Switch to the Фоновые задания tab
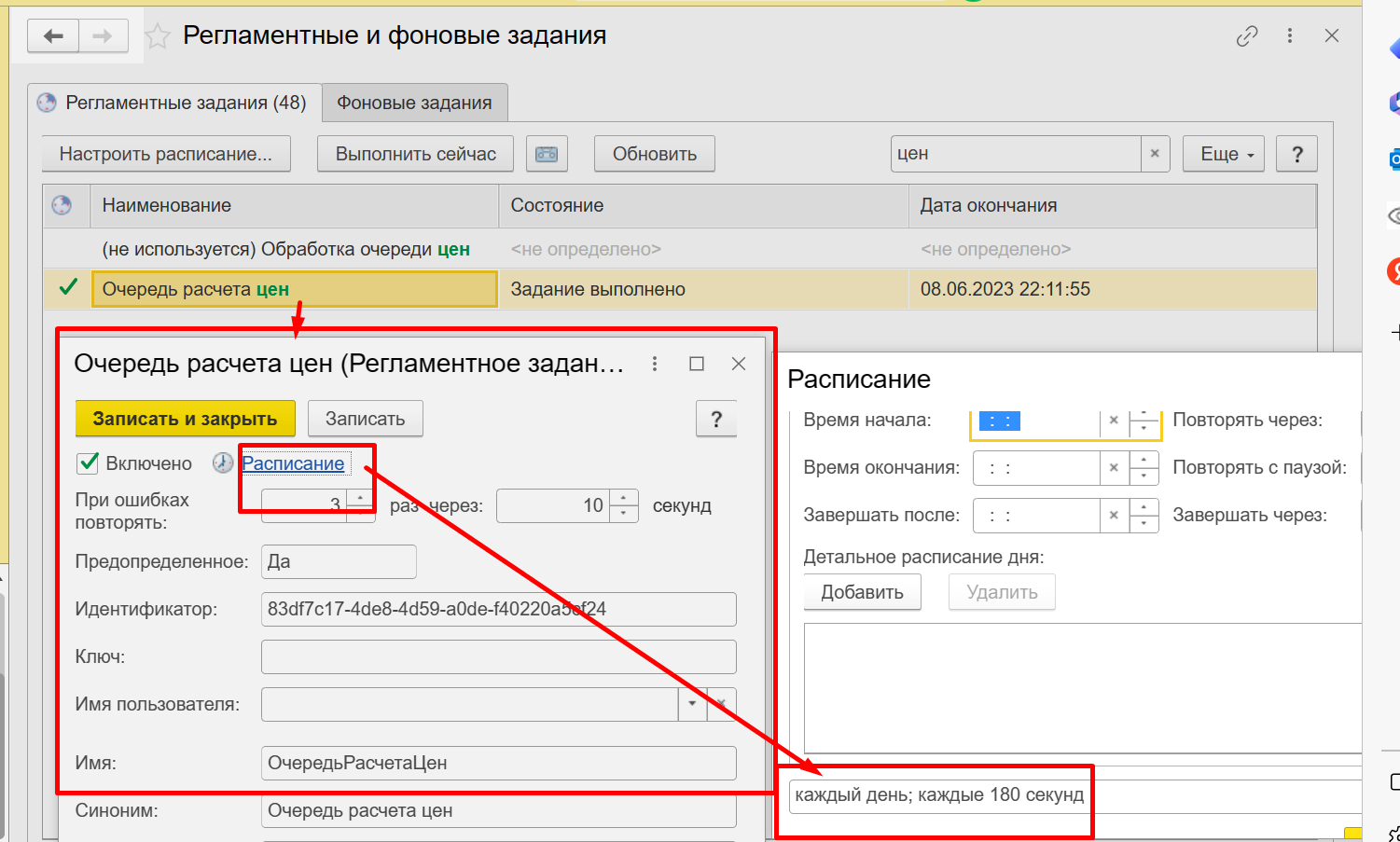1400x842 pixels. click(414, 103)
